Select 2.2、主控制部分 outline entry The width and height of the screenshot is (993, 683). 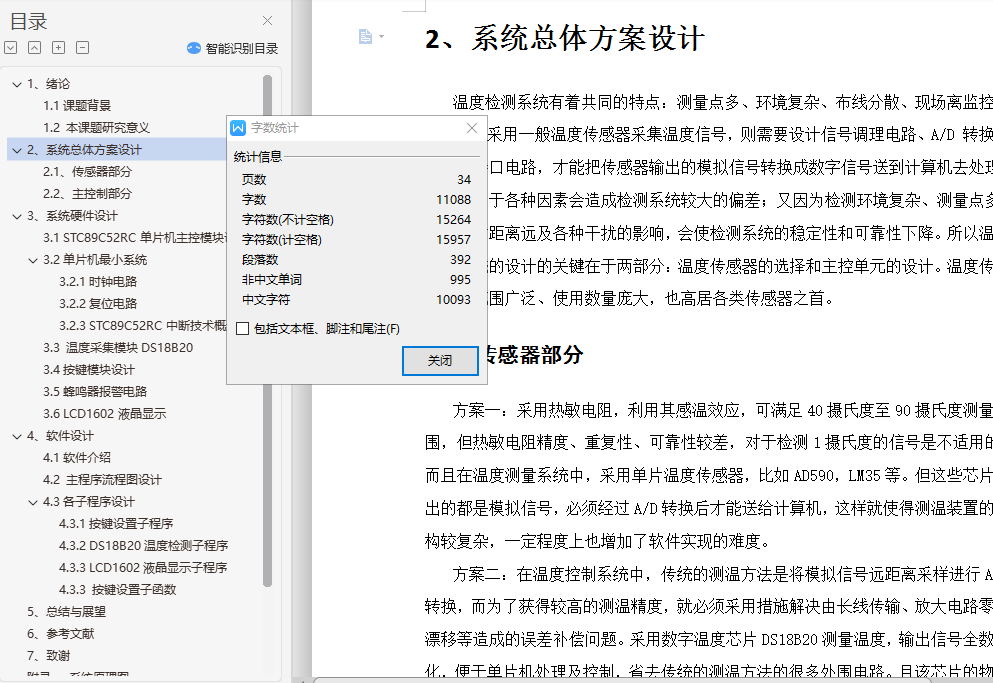click(x=87, y=194)
